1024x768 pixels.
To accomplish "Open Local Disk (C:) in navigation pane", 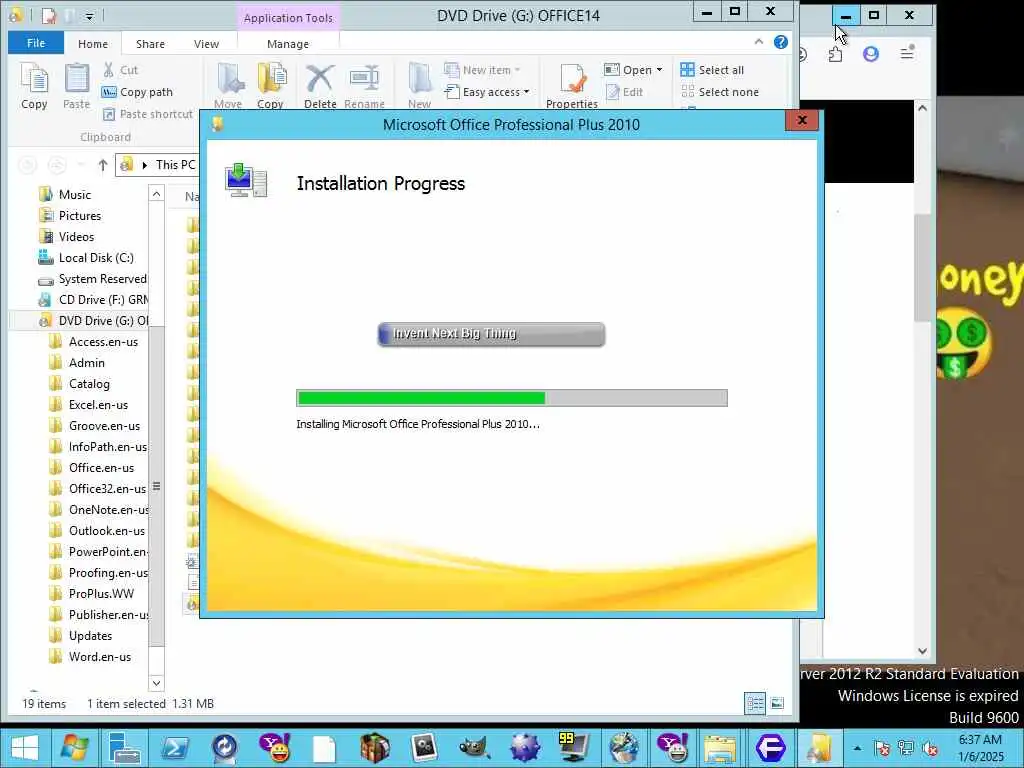I will pyautogui.click(x=96, y=258).
